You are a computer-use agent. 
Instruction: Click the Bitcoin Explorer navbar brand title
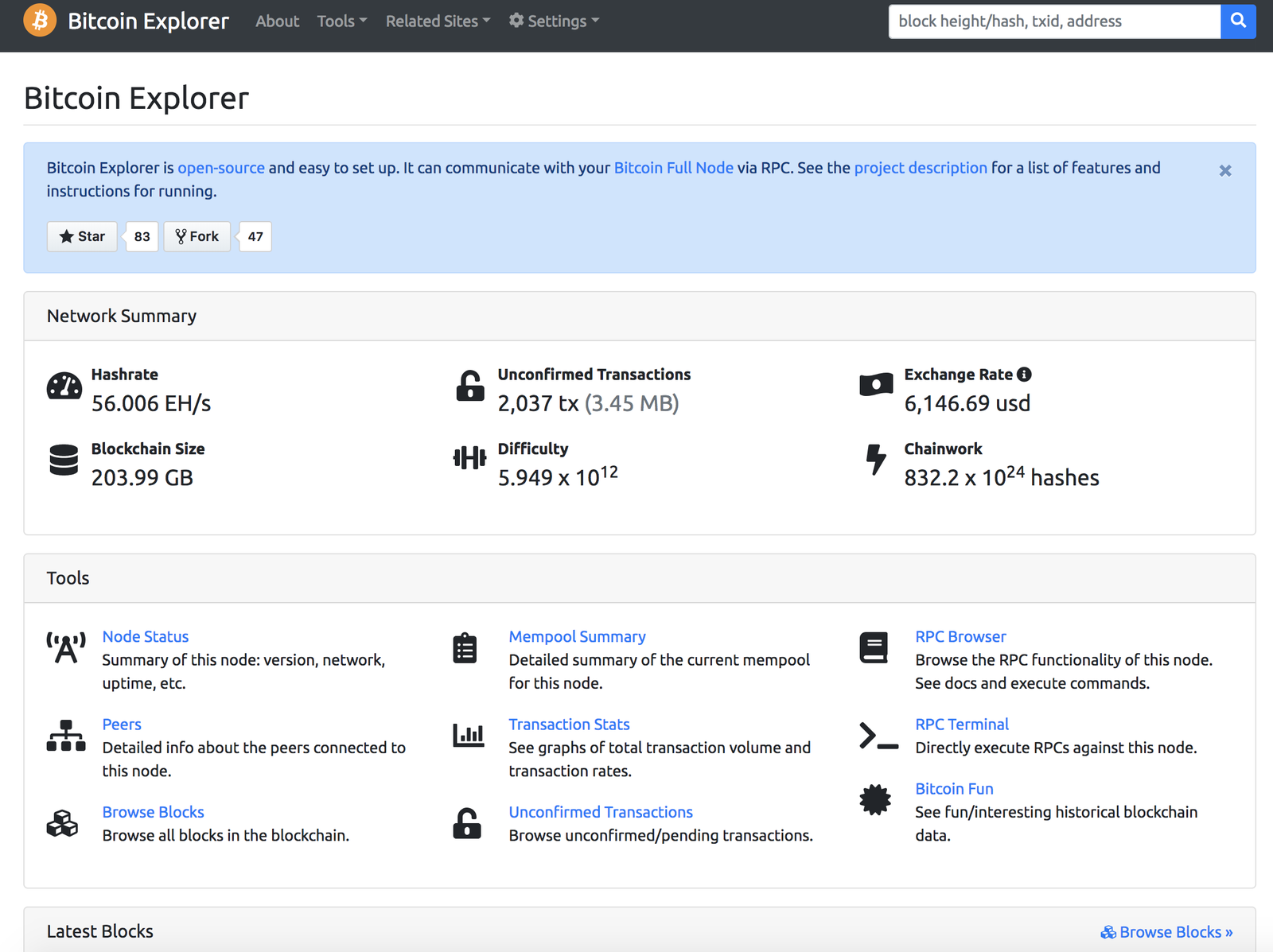(149, 21)
